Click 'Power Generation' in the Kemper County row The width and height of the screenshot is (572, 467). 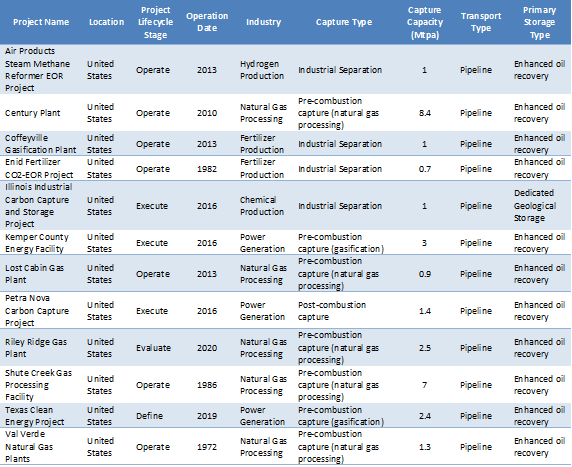[262, 243]
